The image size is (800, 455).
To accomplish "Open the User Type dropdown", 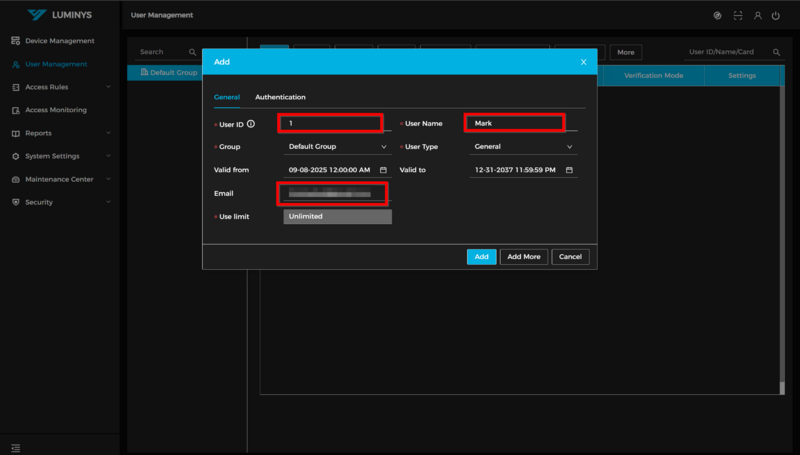I will click(x=523, y=147).
